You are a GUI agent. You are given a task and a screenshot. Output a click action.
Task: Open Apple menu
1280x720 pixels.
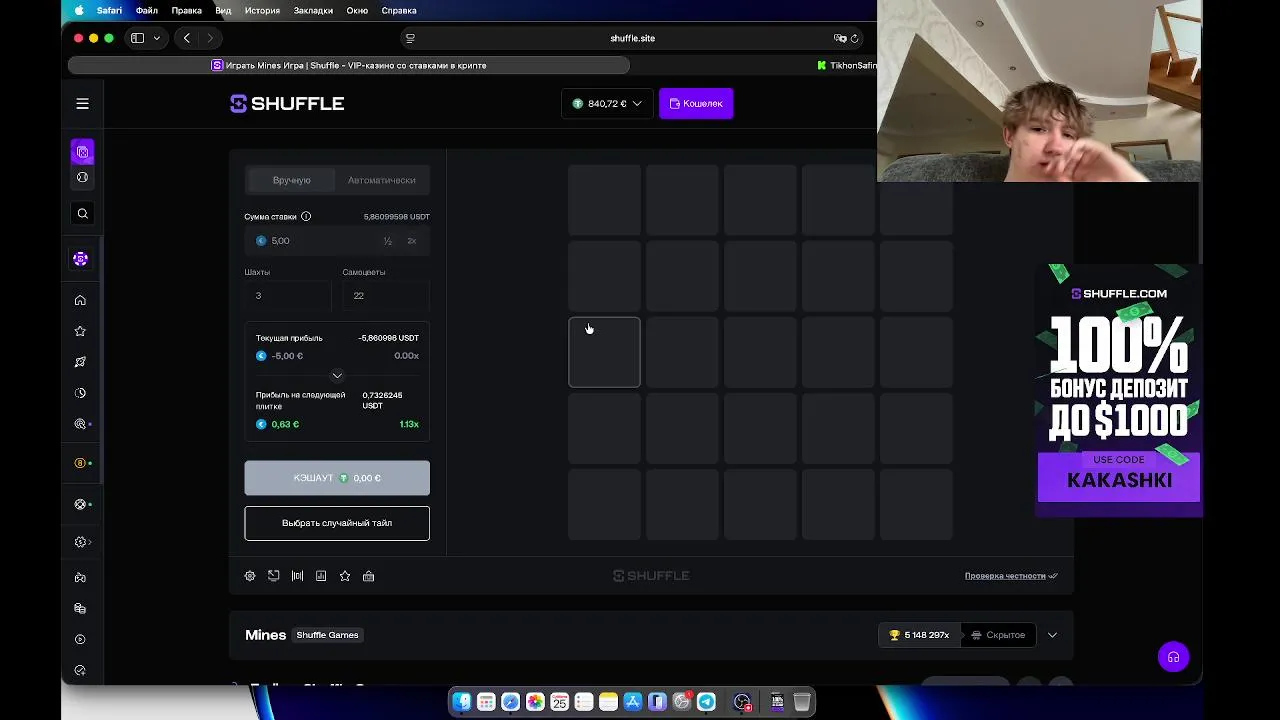click(80, 10)
